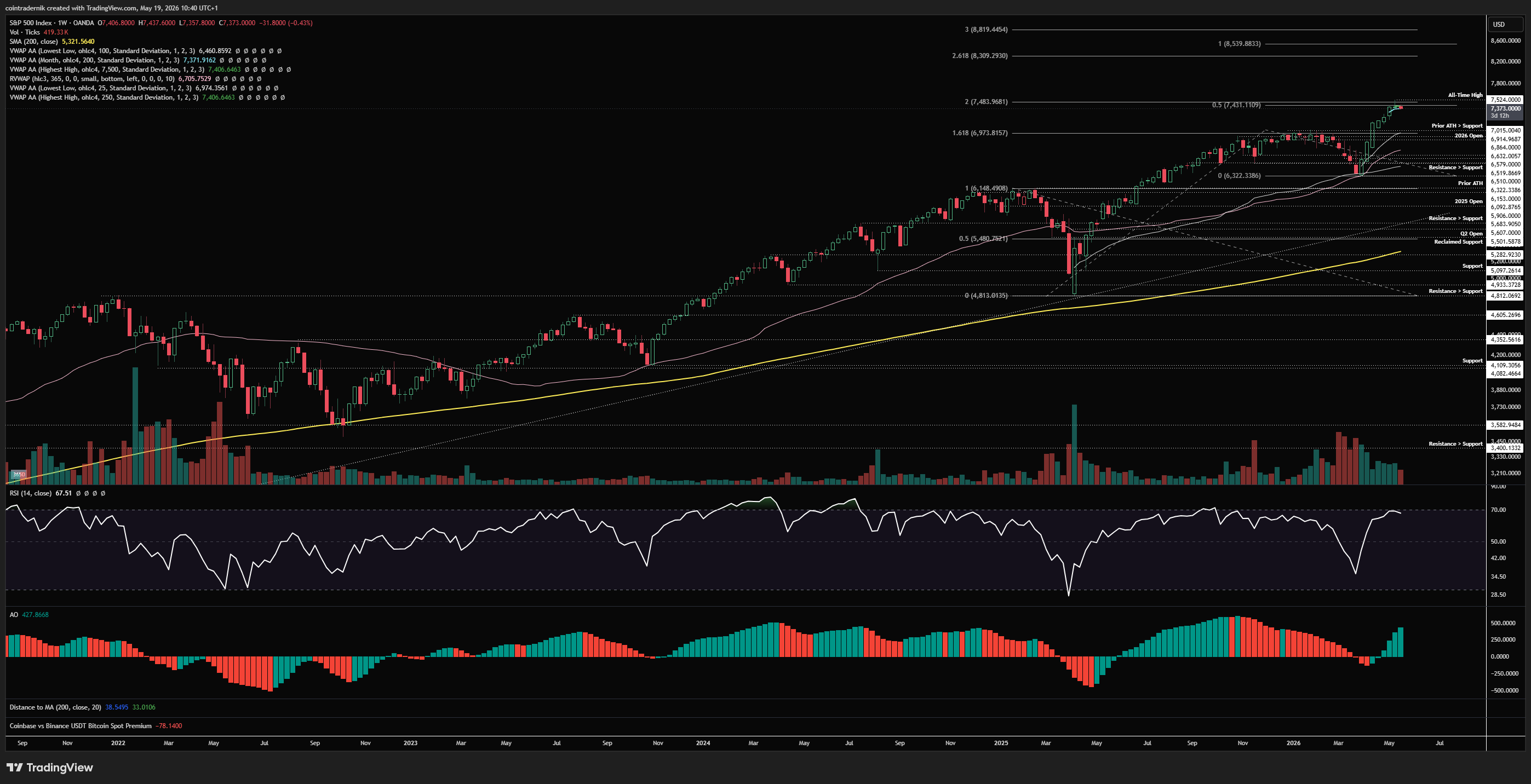
Task: Select the current price label 7,373.0000
Action: [x=1505, y=109]
